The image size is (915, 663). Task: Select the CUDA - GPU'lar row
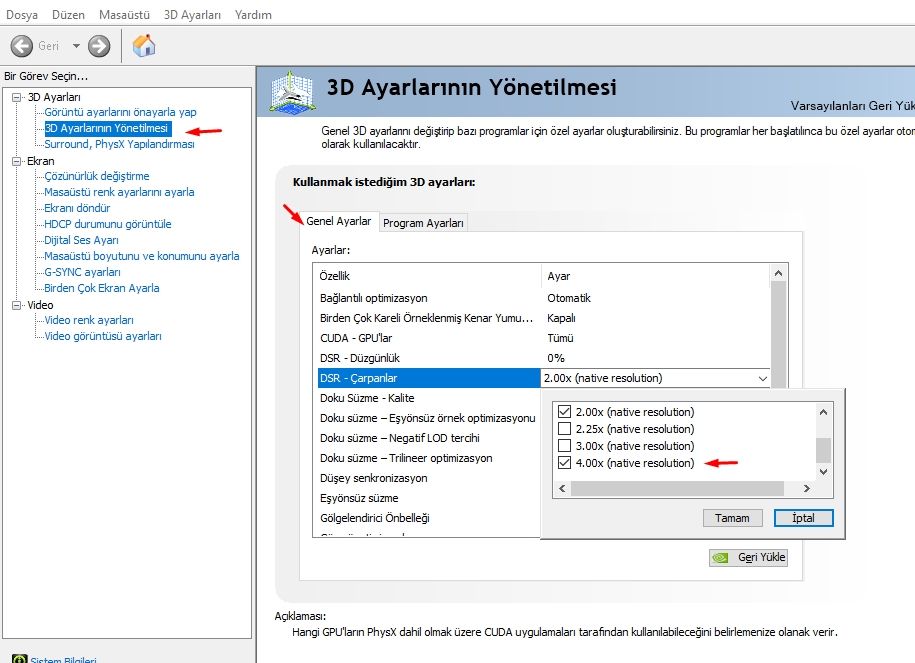(x=544, y=338)
